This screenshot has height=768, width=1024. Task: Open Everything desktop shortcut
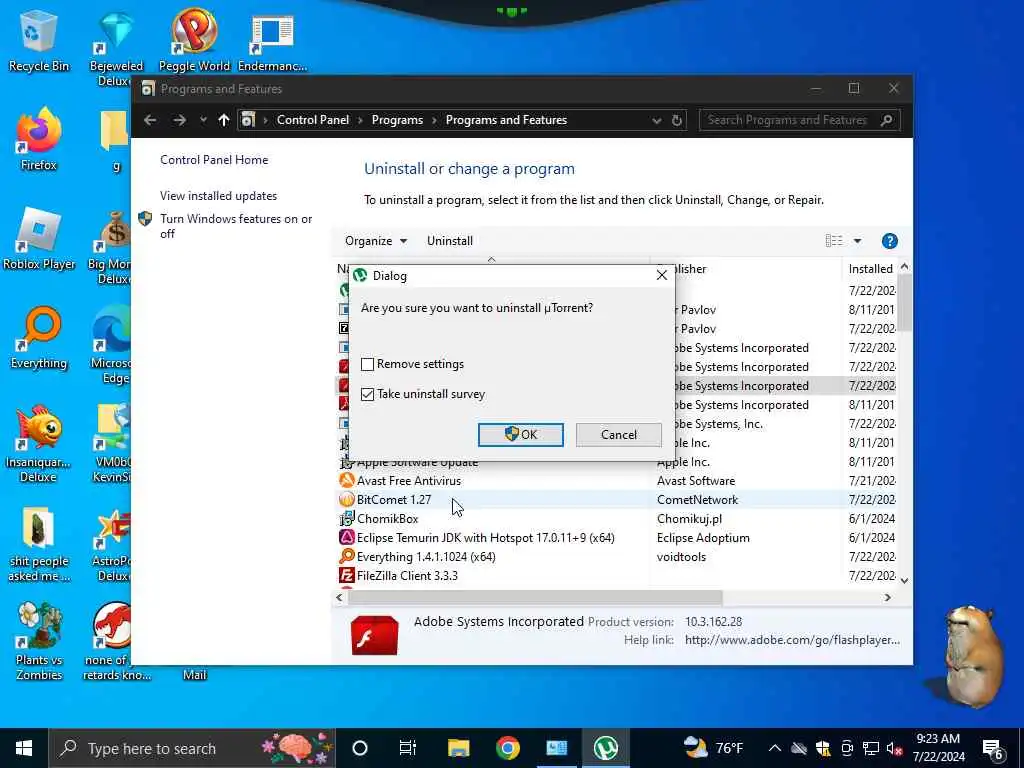click(x=39, y=338)
